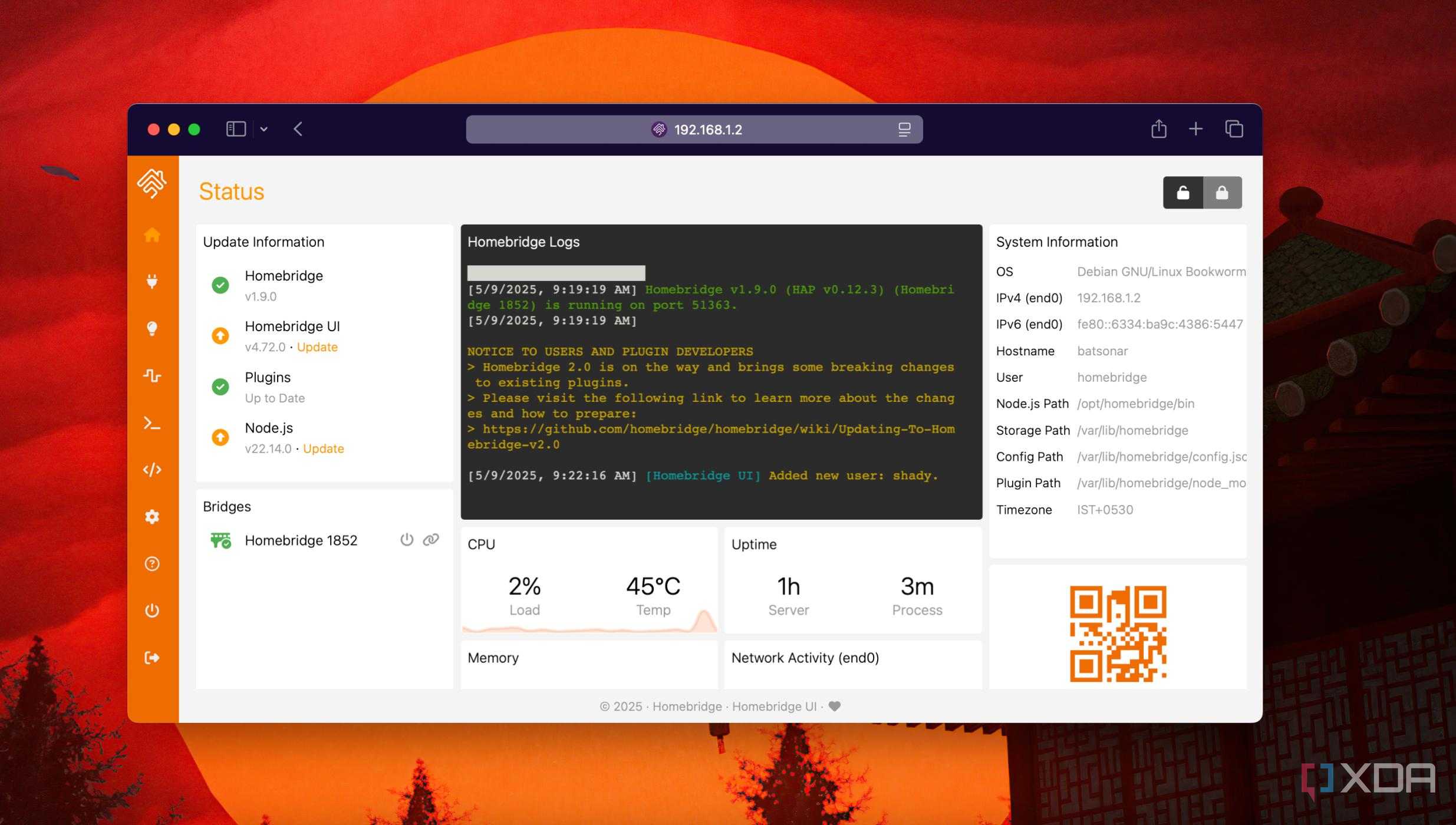Show the tab overview icon
Screen dimensions: 1456x825
(x=1234, y=129)
